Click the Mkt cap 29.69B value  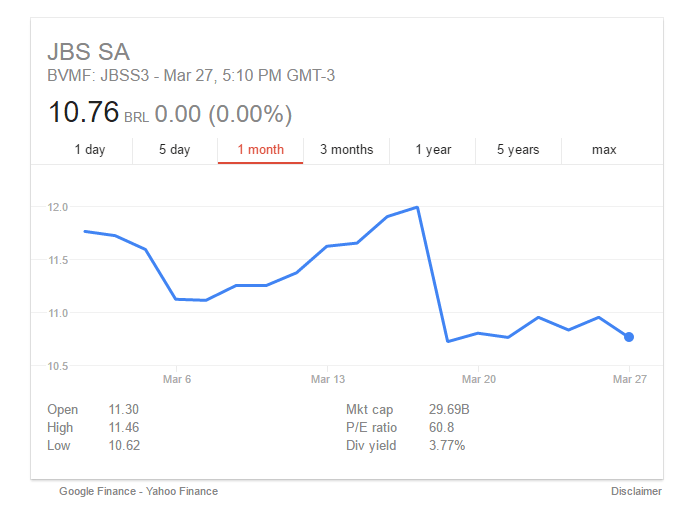tap(449, 409)
